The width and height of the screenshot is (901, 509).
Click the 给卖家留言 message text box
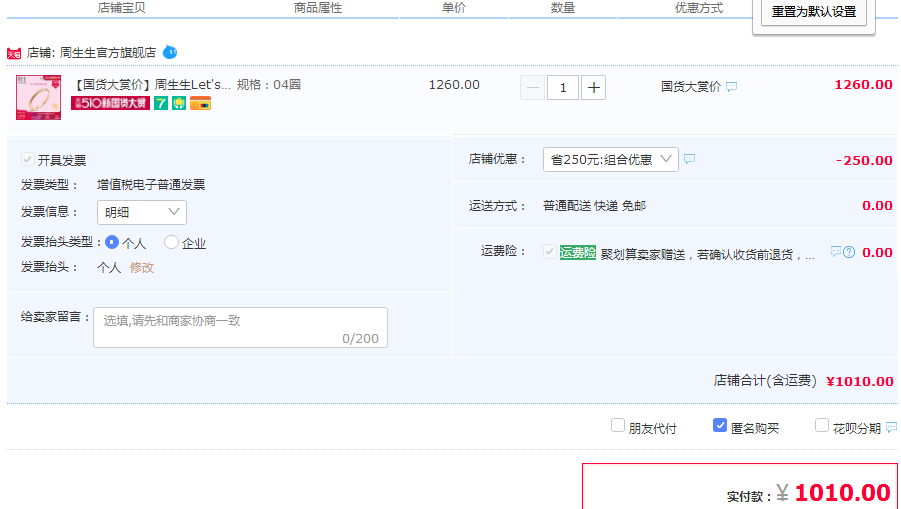click(240, 327)
